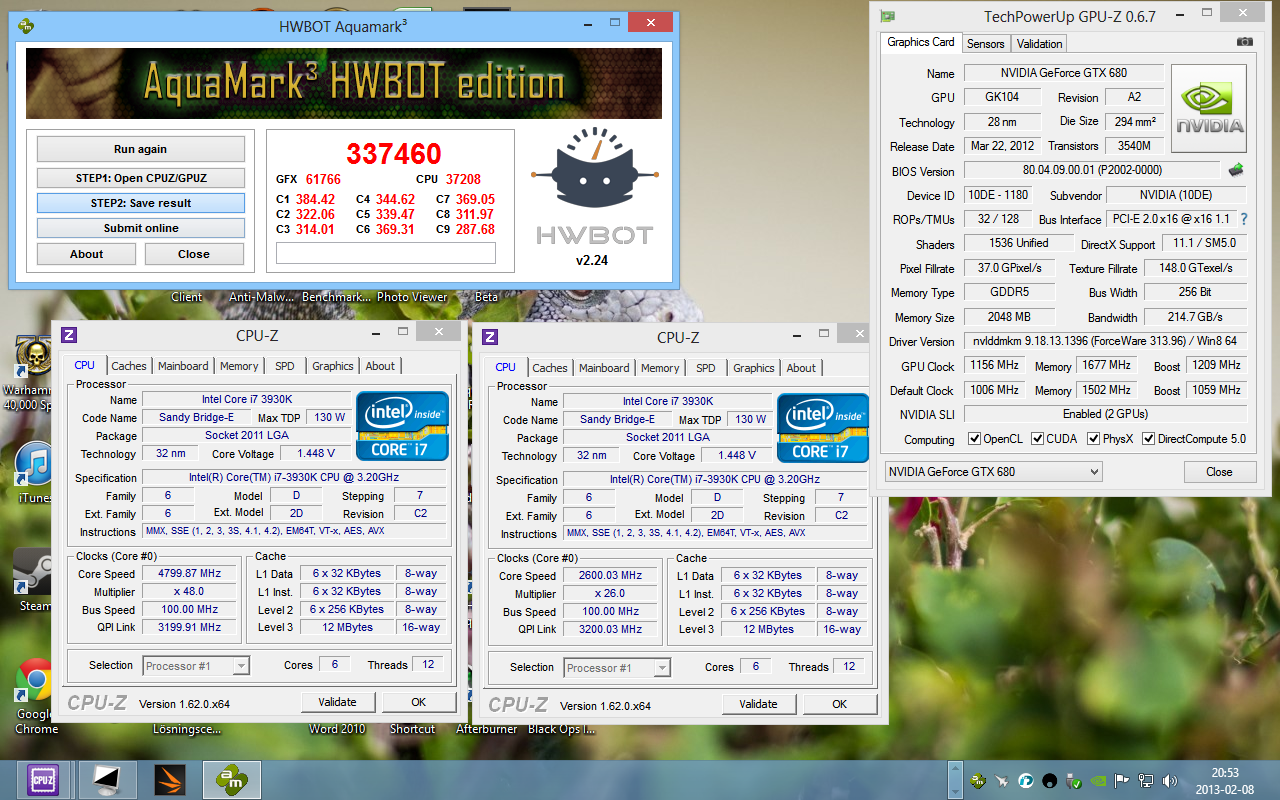This screenshot has width=1280, height=800.
Task: Click the volume speaker tray icon
Action: [1168, 780]
